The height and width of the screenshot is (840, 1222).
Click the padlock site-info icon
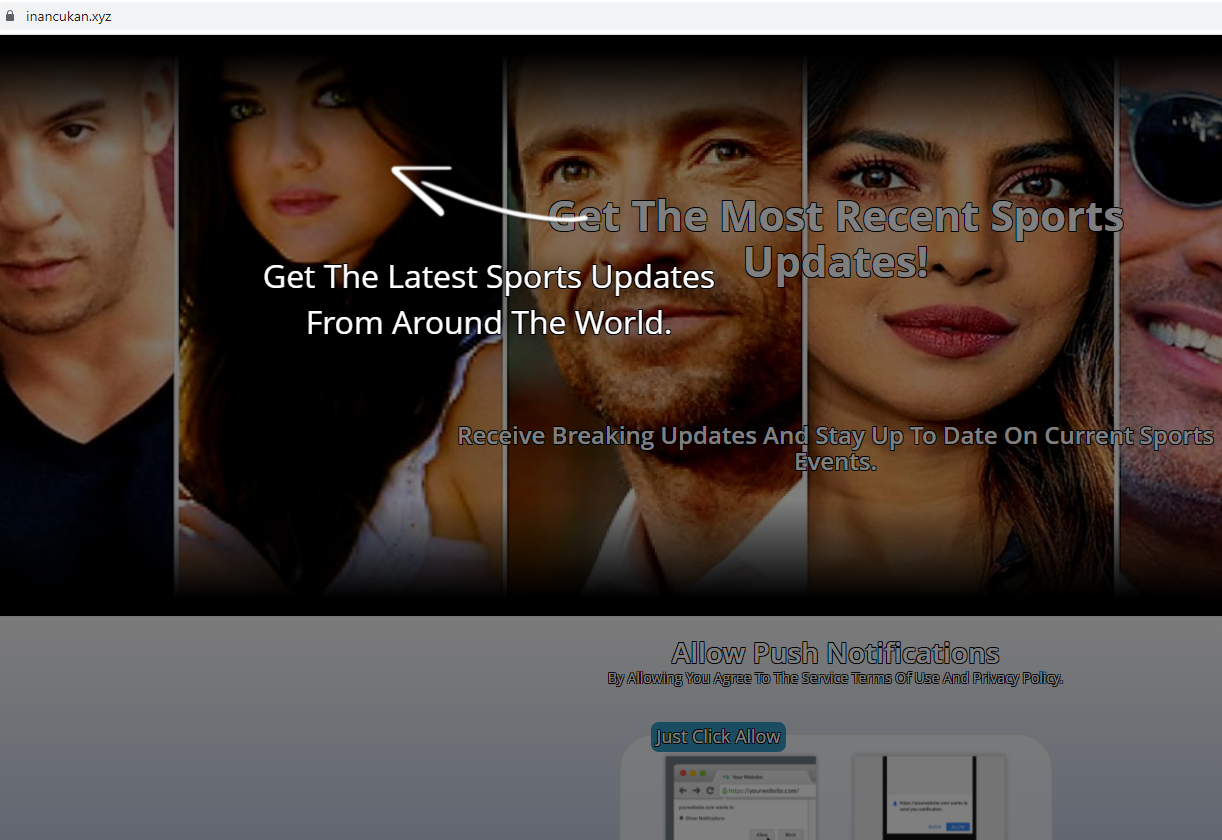tap(11, 16)
